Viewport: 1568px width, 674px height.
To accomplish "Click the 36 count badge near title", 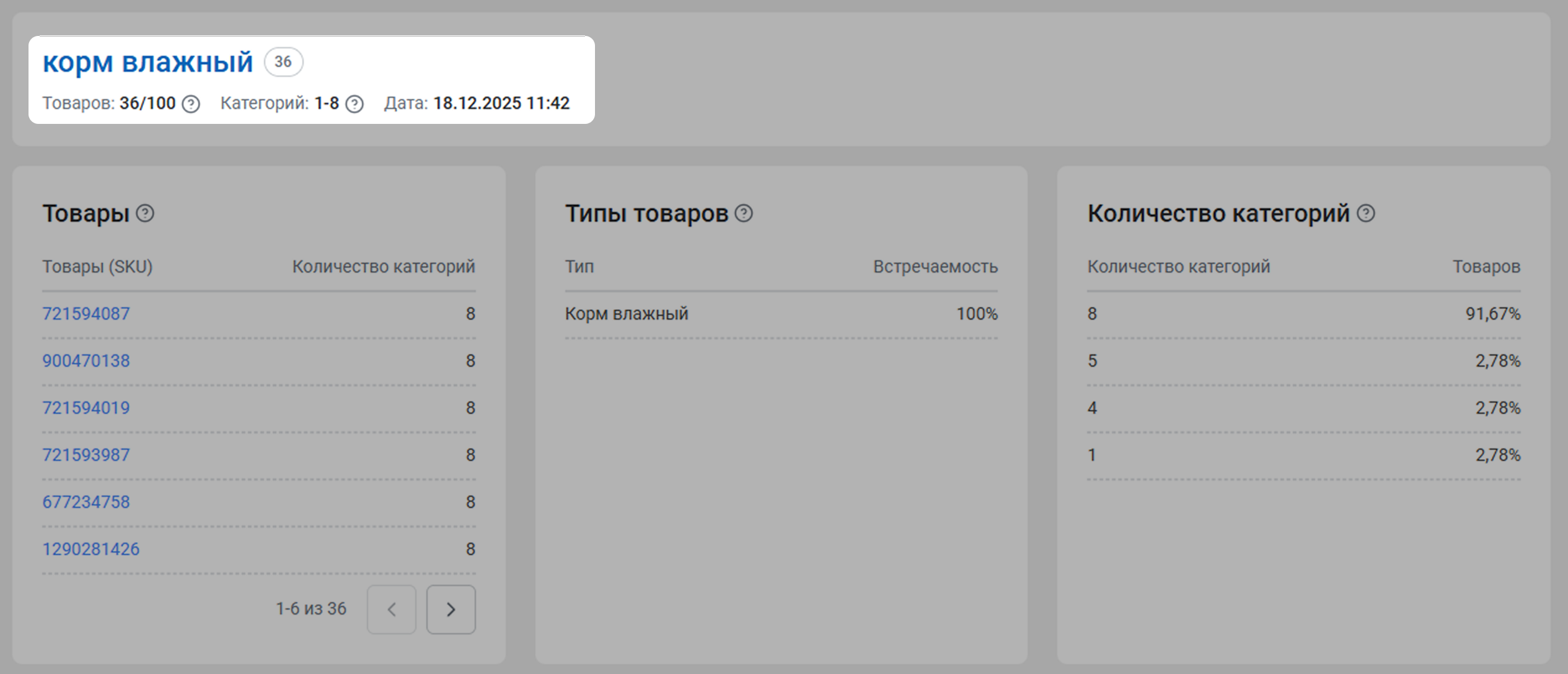I will [x=283, y=62].
